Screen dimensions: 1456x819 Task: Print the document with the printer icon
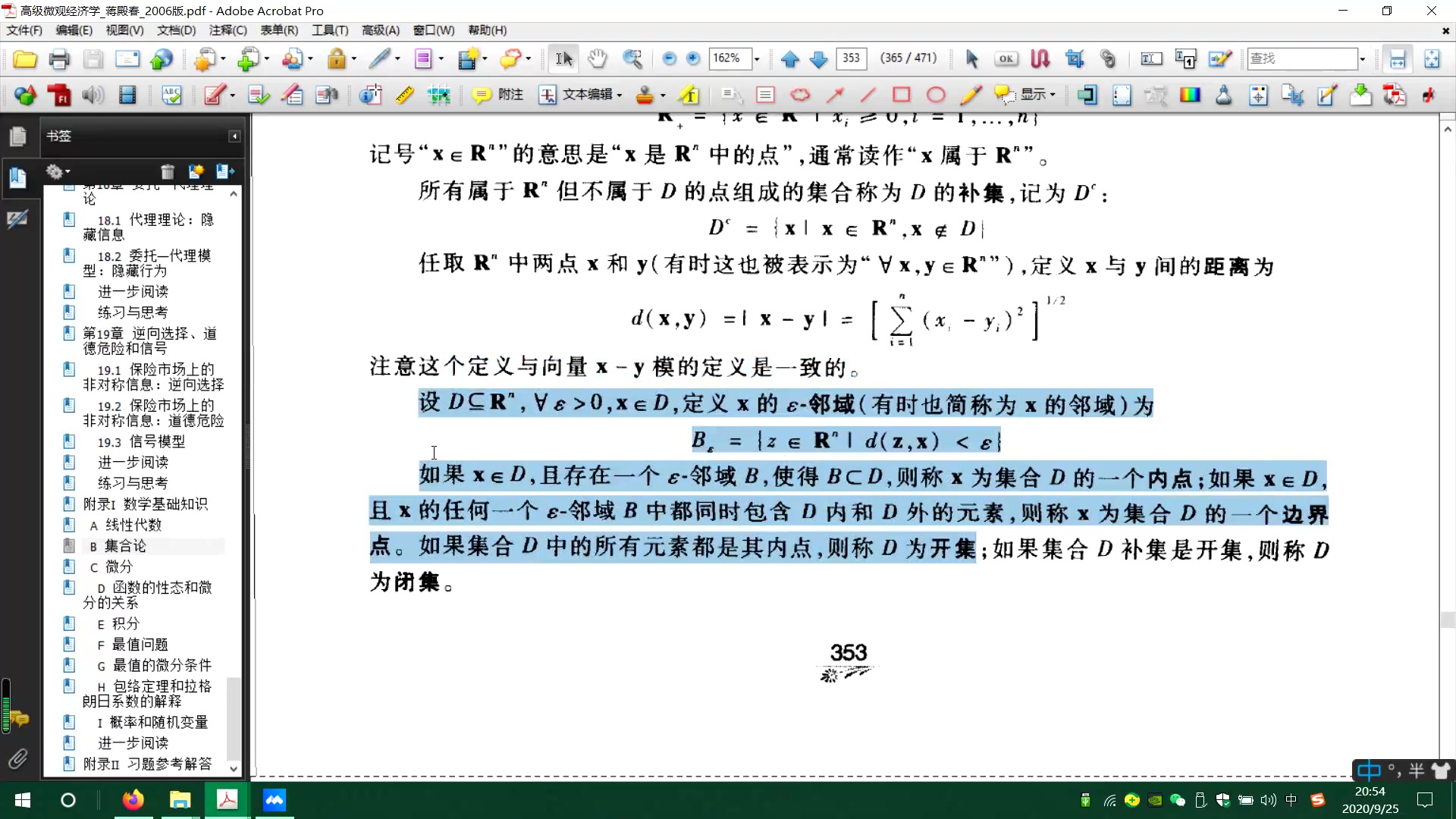click(x=59, y=59)
